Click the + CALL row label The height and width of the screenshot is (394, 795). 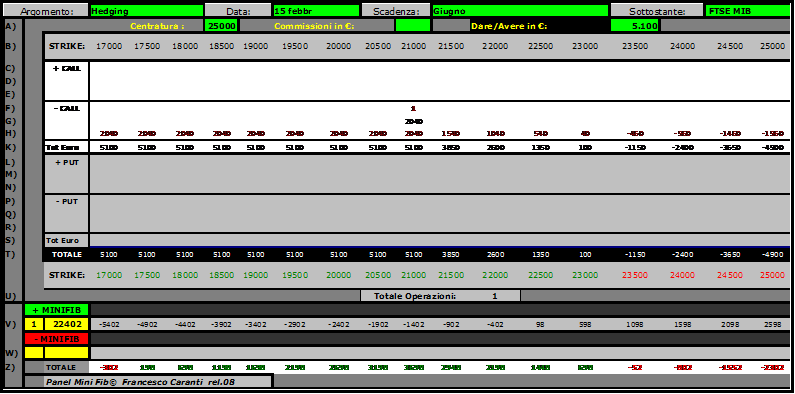[x=66, y=69]
